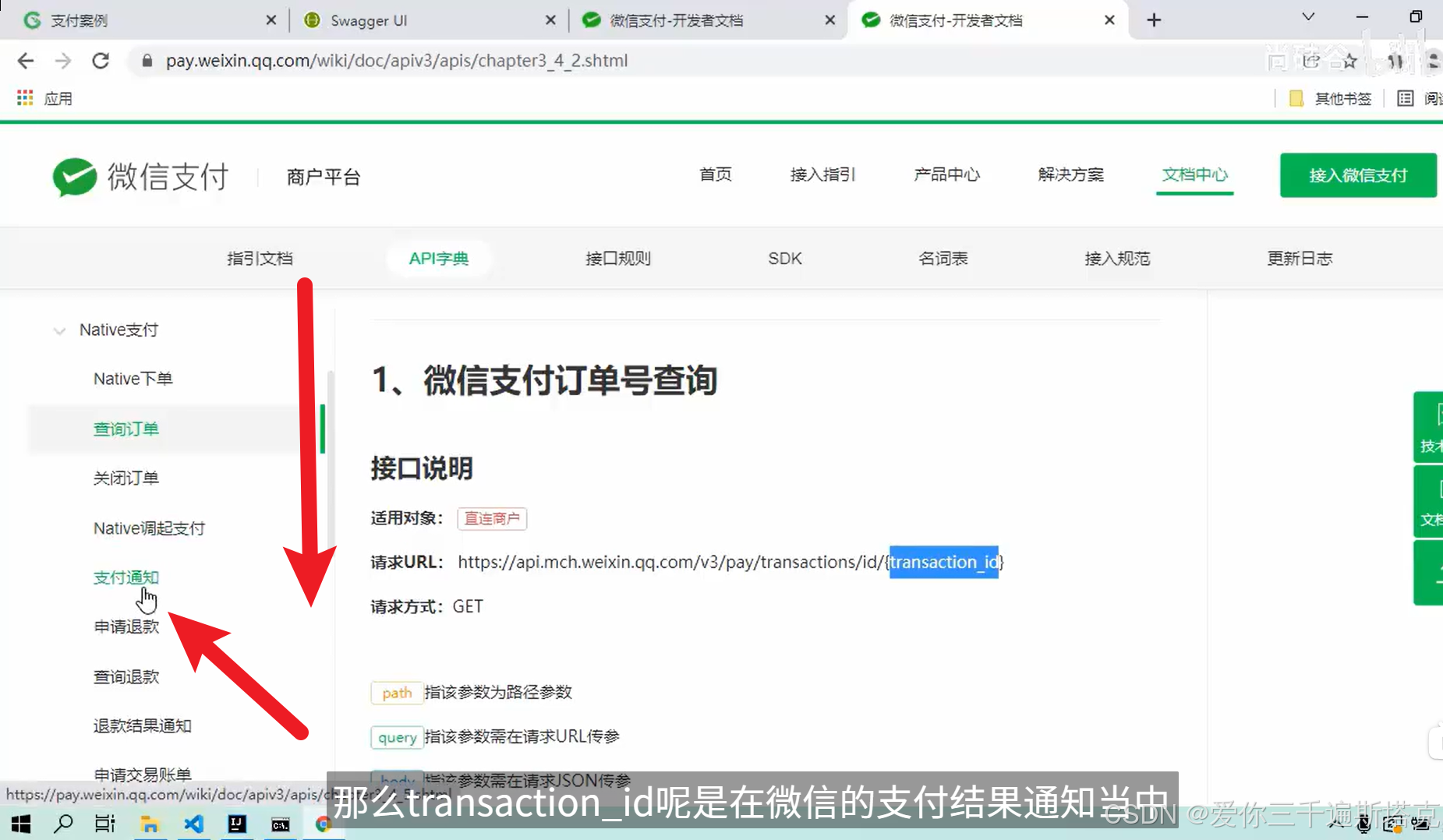Reload the page with the refresh icon

[101, 61]
